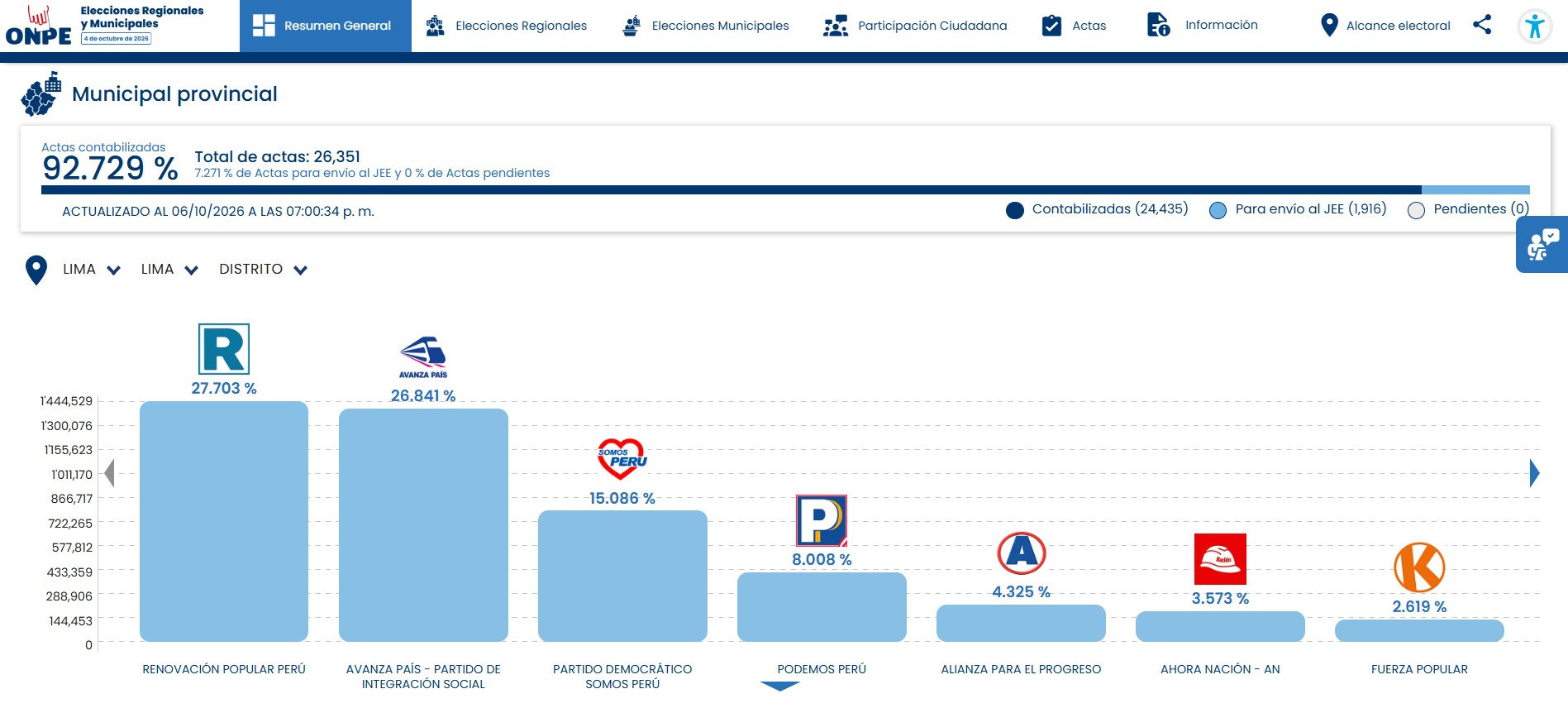Screen dimensions: 1568x713
Task: Click the down triangle below Podemos Perú
Action: tap(779, 686)
